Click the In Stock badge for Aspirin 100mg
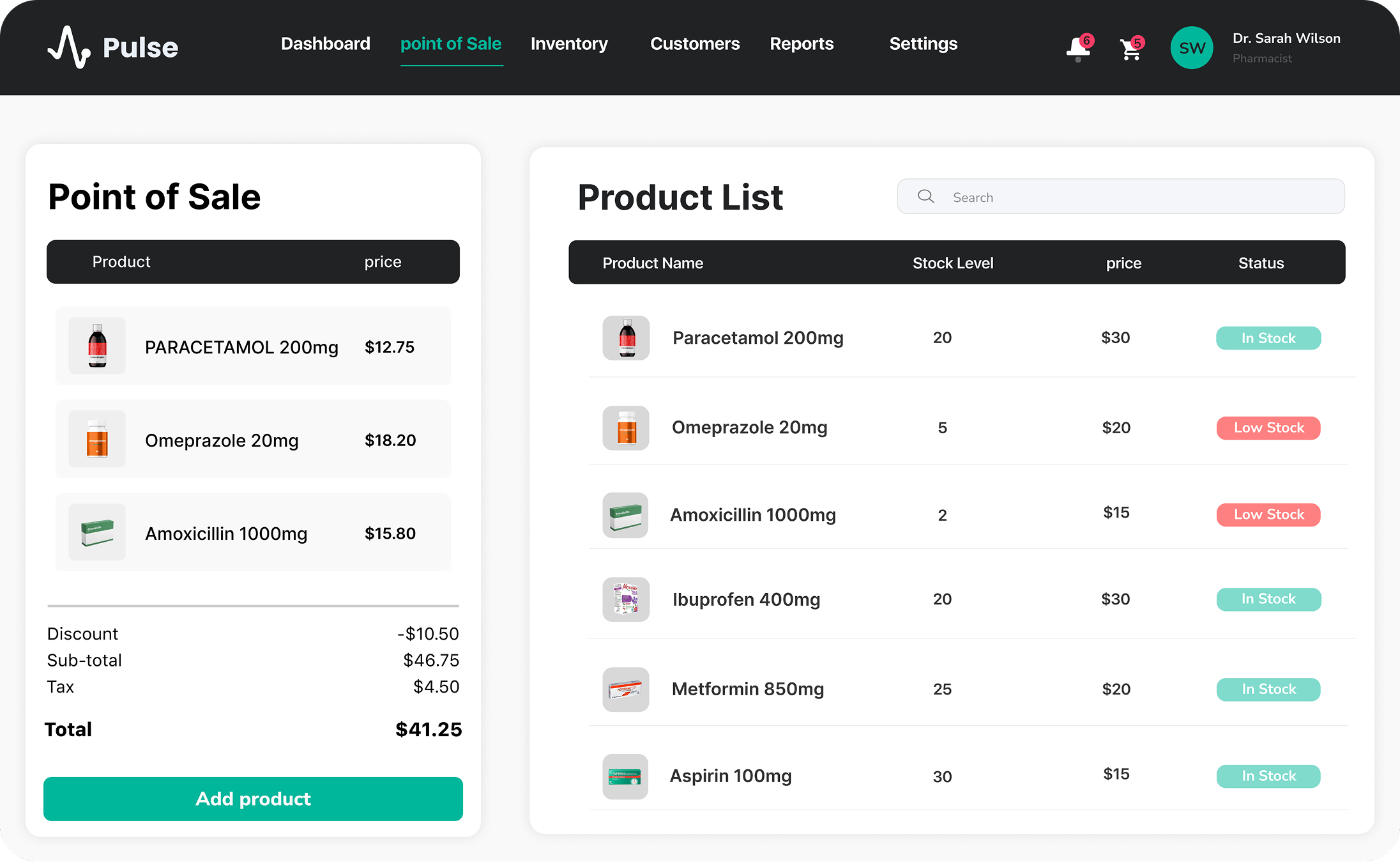 [x=1268, y=776]
